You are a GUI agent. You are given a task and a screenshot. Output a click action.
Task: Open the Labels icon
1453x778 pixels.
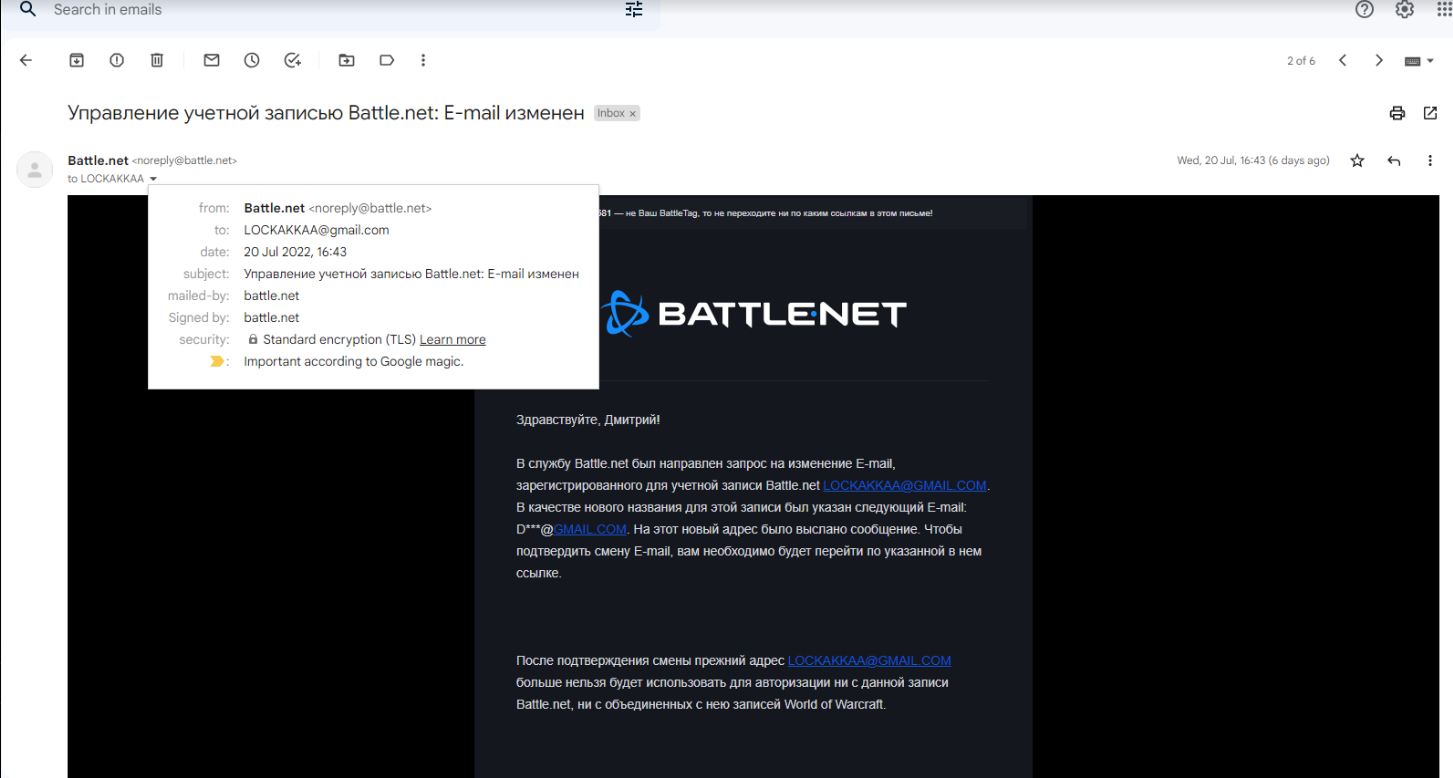386,60
